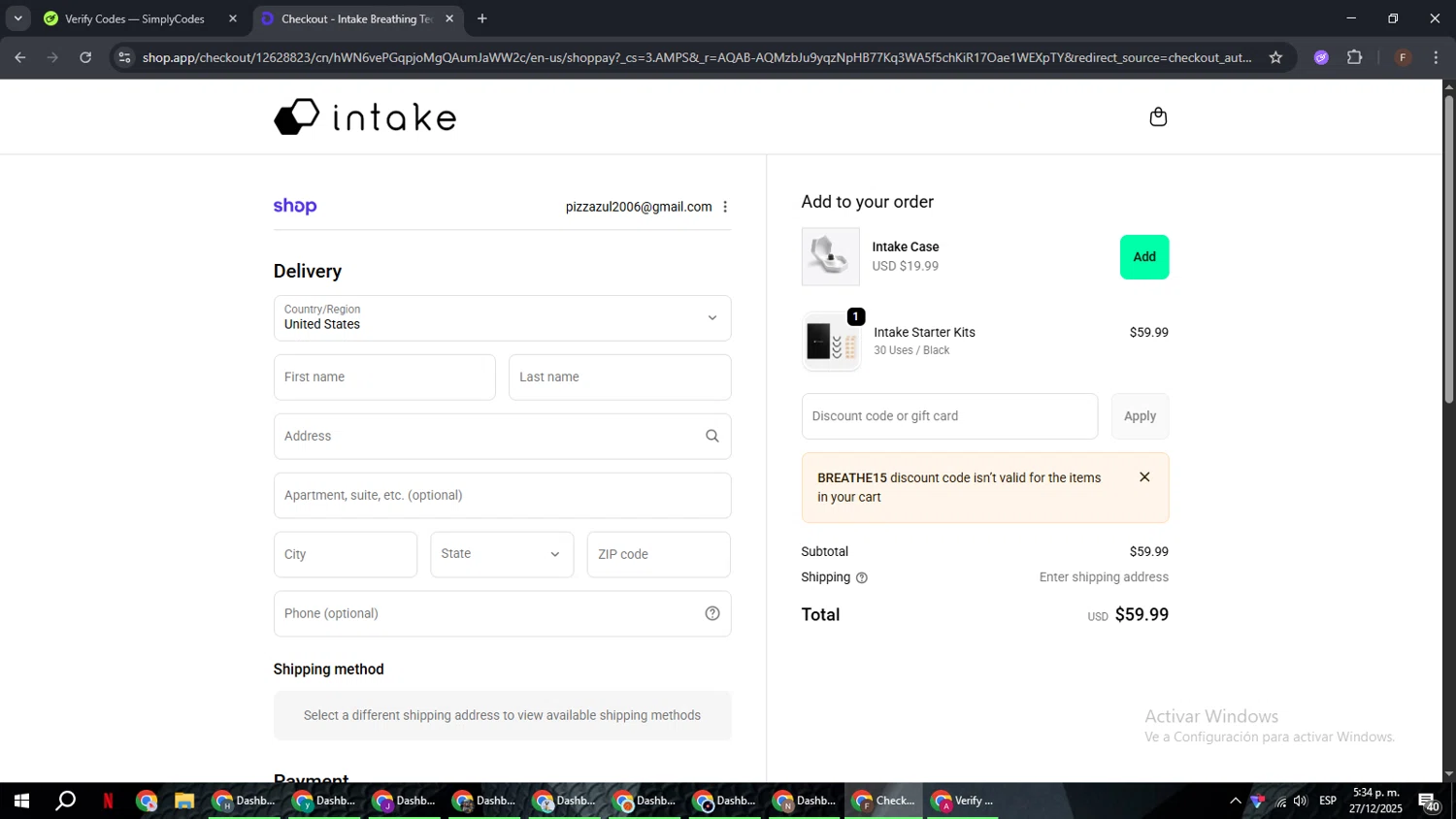
Task: Click the browser address bar URL
Action: point(697,57)
